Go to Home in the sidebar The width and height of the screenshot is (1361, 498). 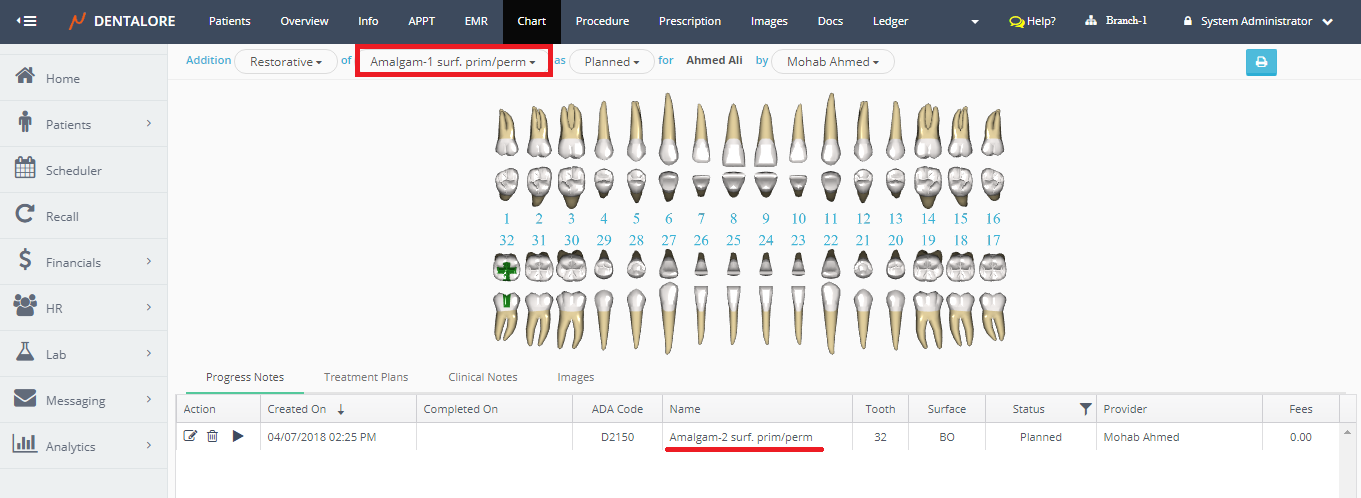click(x=62, y=78)
